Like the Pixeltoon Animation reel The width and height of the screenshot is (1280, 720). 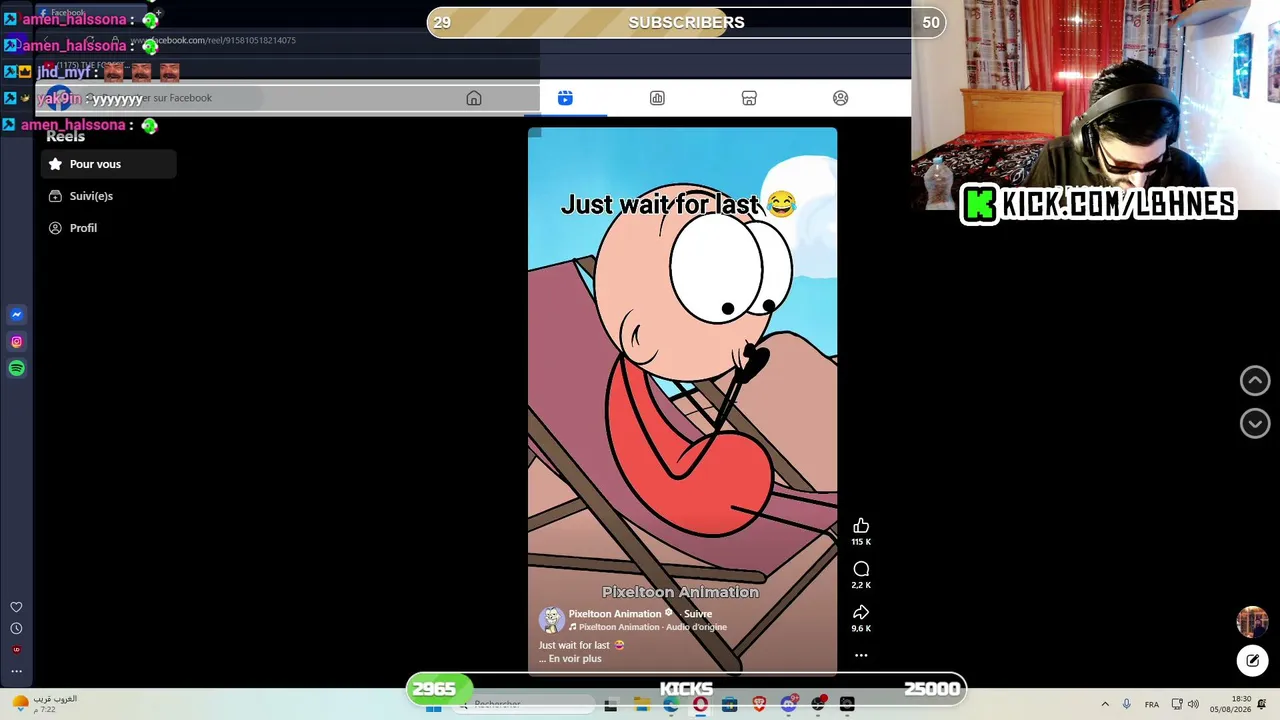click(861, 526)
